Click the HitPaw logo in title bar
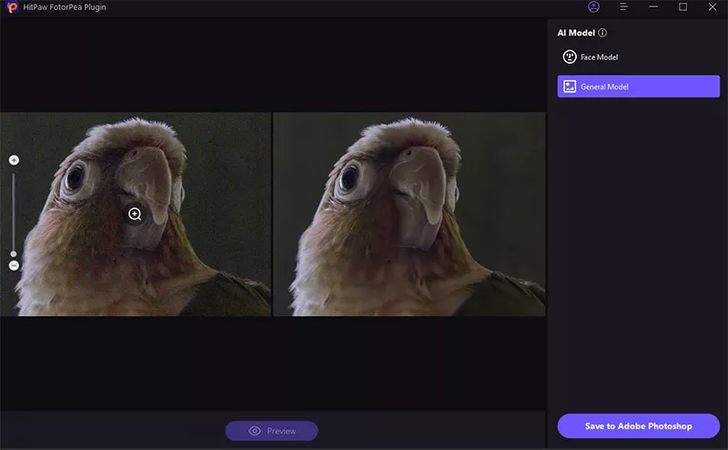Image resolution: width=728 pixels, height=450 pixels. click(x=12, y=7)
